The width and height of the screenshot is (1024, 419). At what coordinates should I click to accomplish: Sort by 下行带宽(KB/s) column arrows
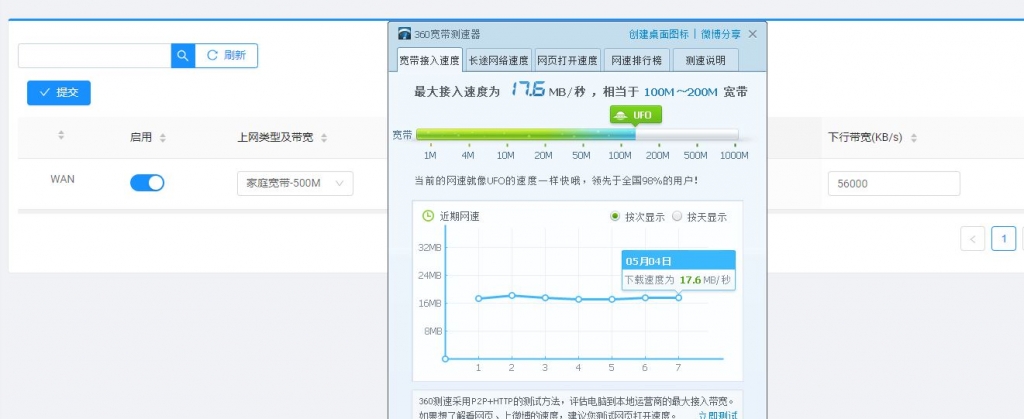[914, 138]
